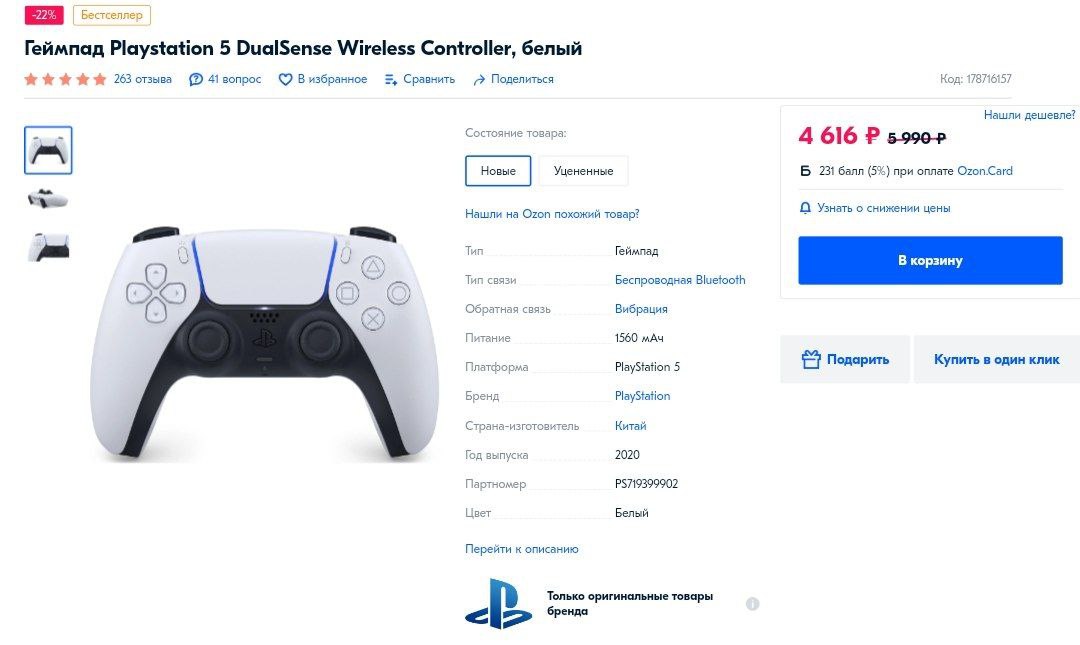
Task: Click the question bubble icon for 41 вопрос
Action: pos(196,79)
